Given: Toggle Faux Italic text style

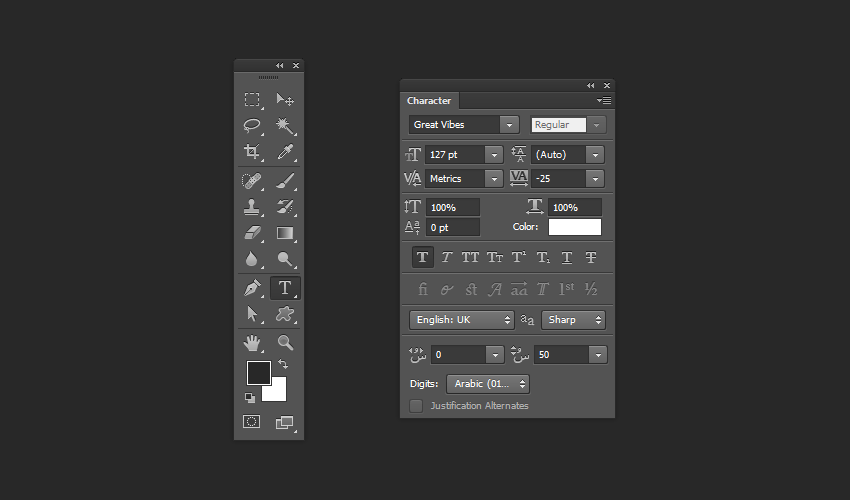Looking at the screenshot, I should click(x=447, y=257).
